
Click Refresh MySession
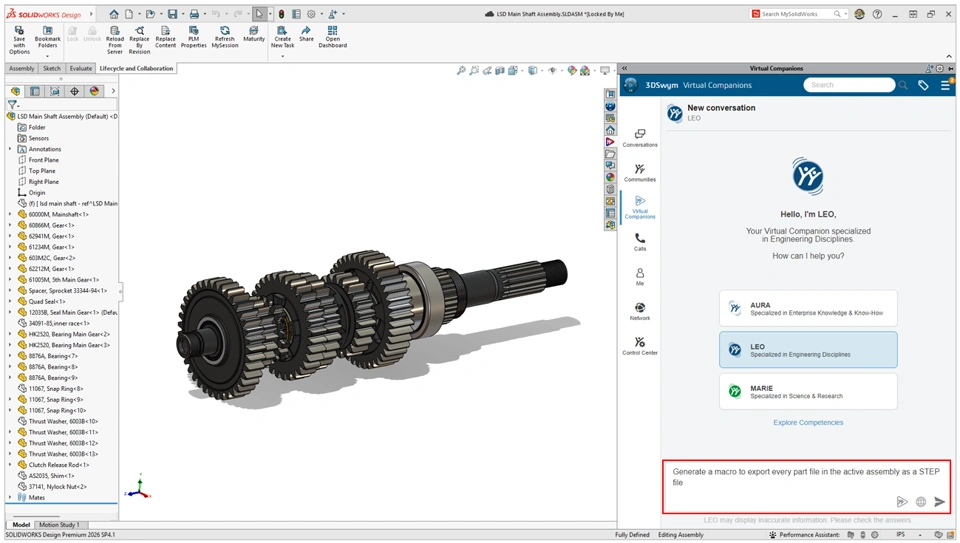point(225,37)
